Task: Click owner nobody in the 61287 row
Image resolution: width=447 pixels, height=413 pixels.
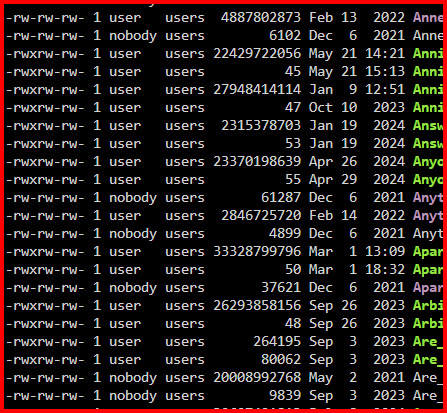Action: (x=133, y=198)
